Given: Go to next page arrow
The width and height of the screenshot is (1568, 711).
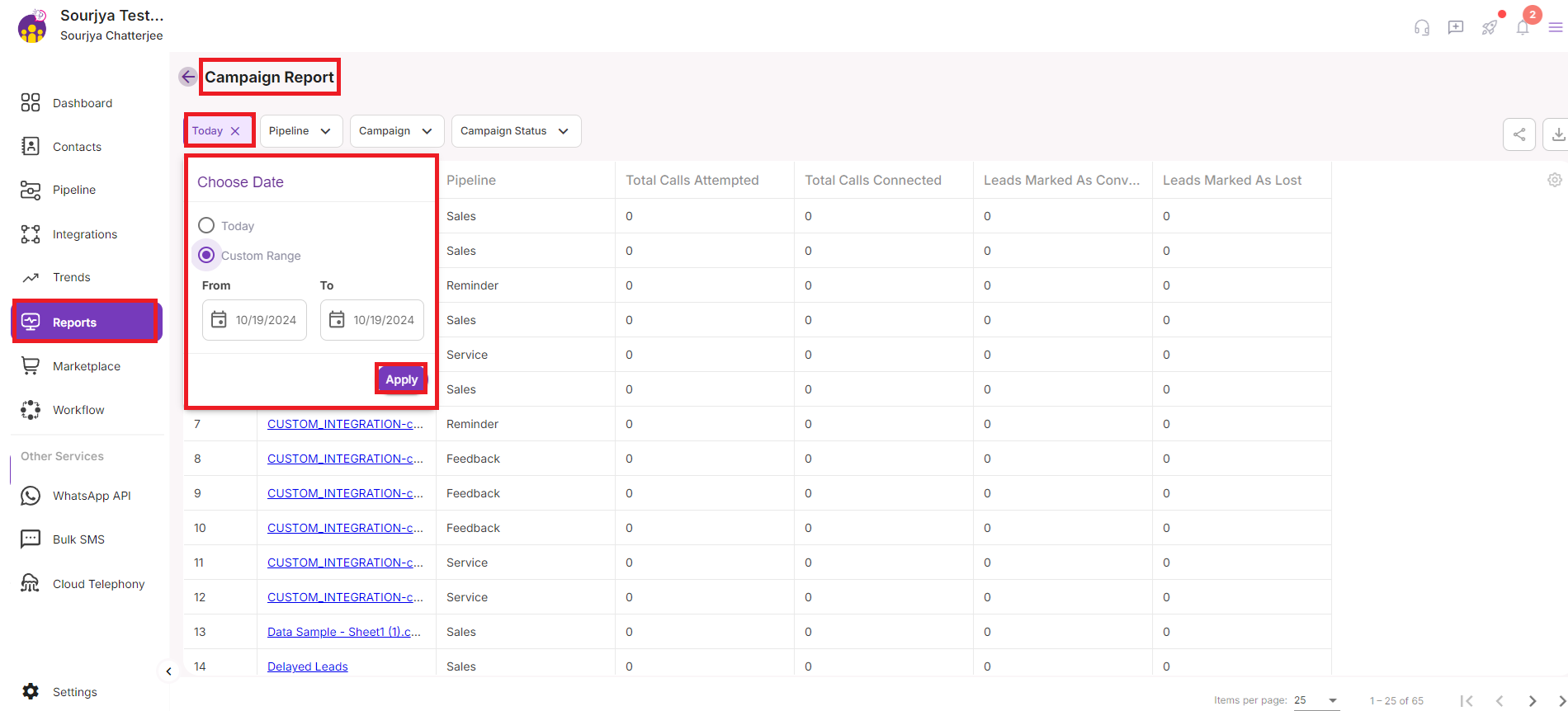Looking at the screenshot, I should 1532,700.
